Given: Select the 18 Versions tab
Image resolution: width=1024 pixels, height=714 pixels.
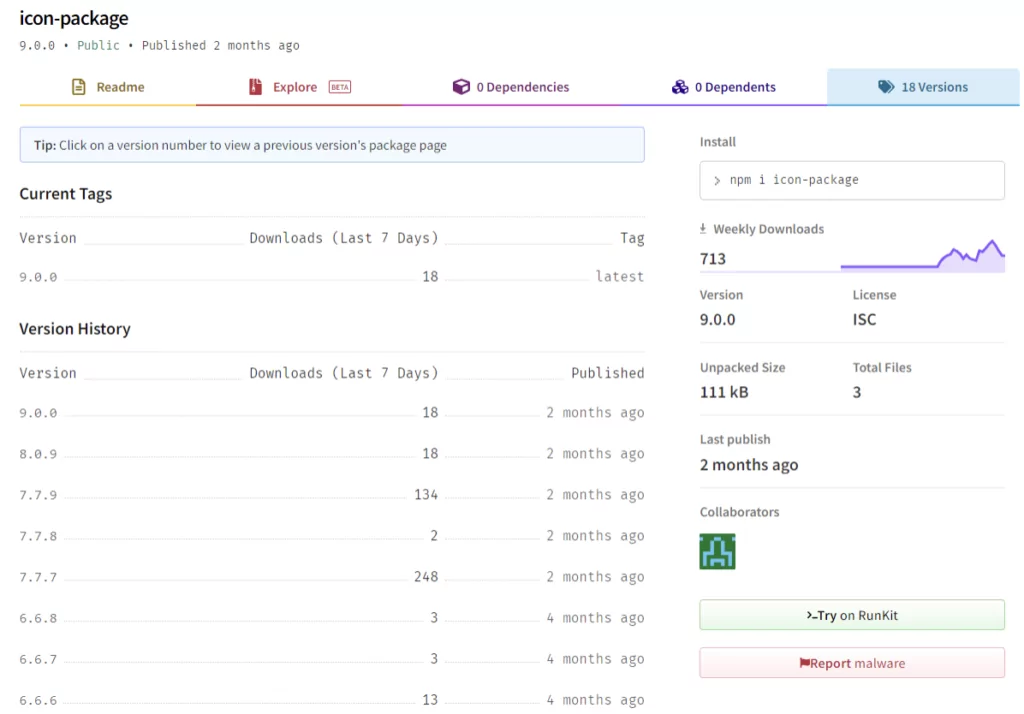Looking at the screenshot, I should (x=923, y=87).
